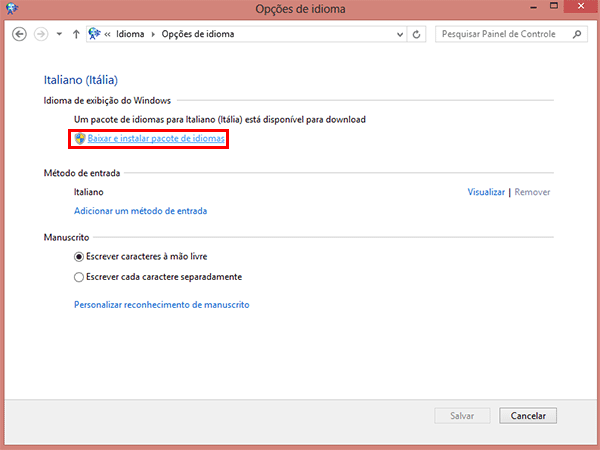600x450 pixels.
Task: Click Baixar e instalar pacote de idiomas
Action: click(x=156, y=139)
